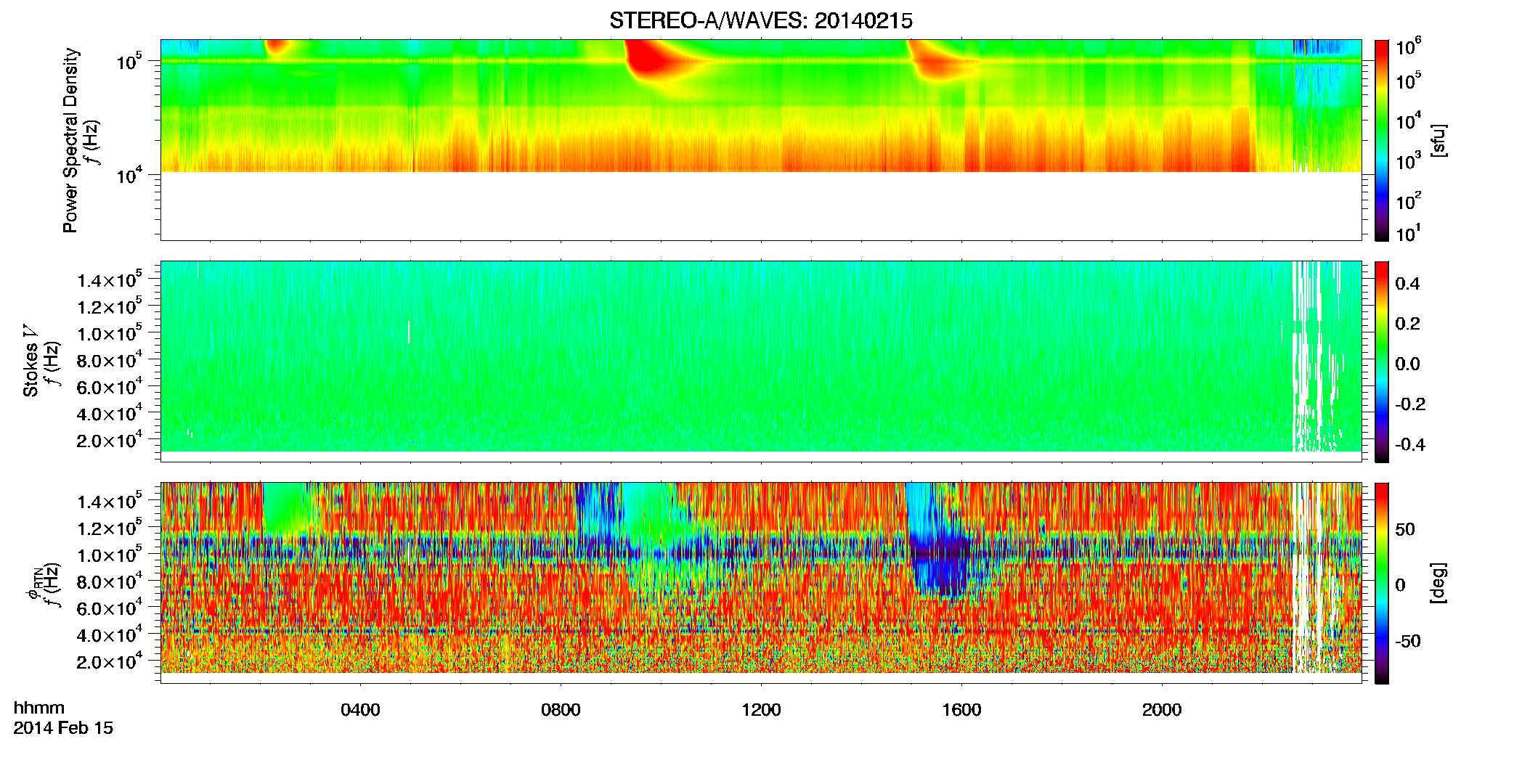Click the Stokes V colorbar

1382,362
